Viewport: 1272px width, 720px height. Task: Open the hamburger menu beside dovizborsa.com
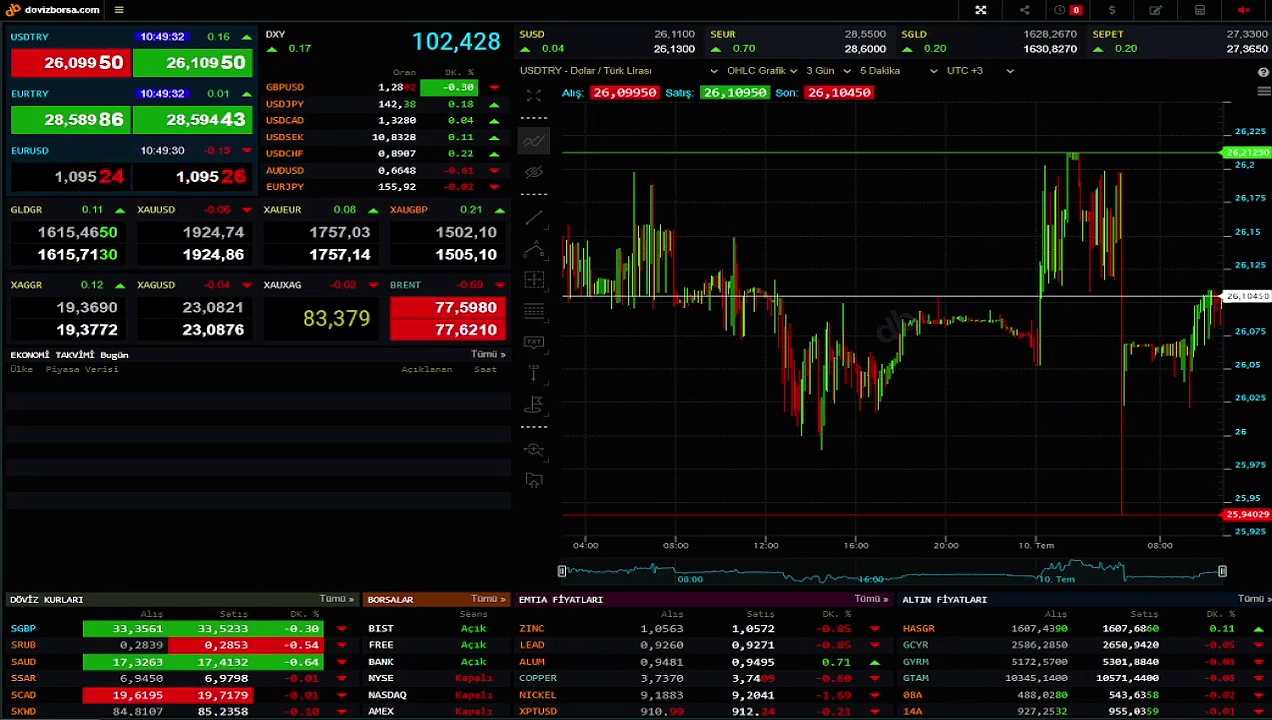(x=119, y=10)
